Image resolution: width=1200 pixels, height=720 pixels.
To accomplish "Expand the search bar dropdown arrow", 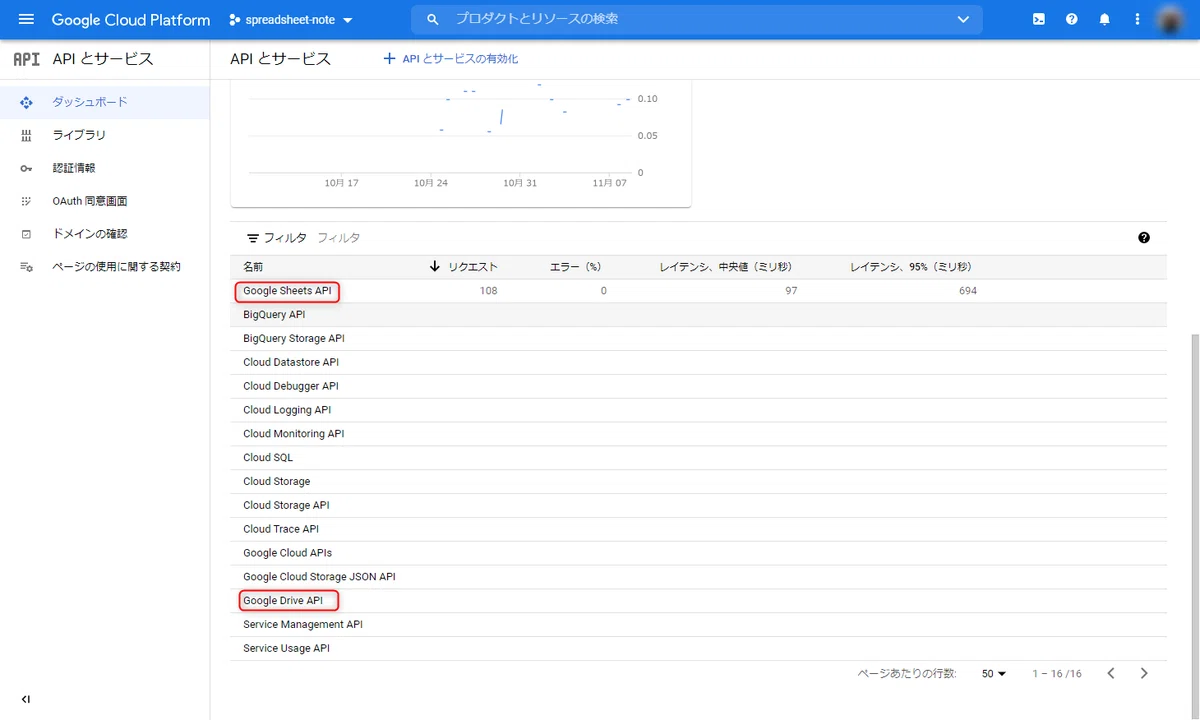I will point(963,20).
